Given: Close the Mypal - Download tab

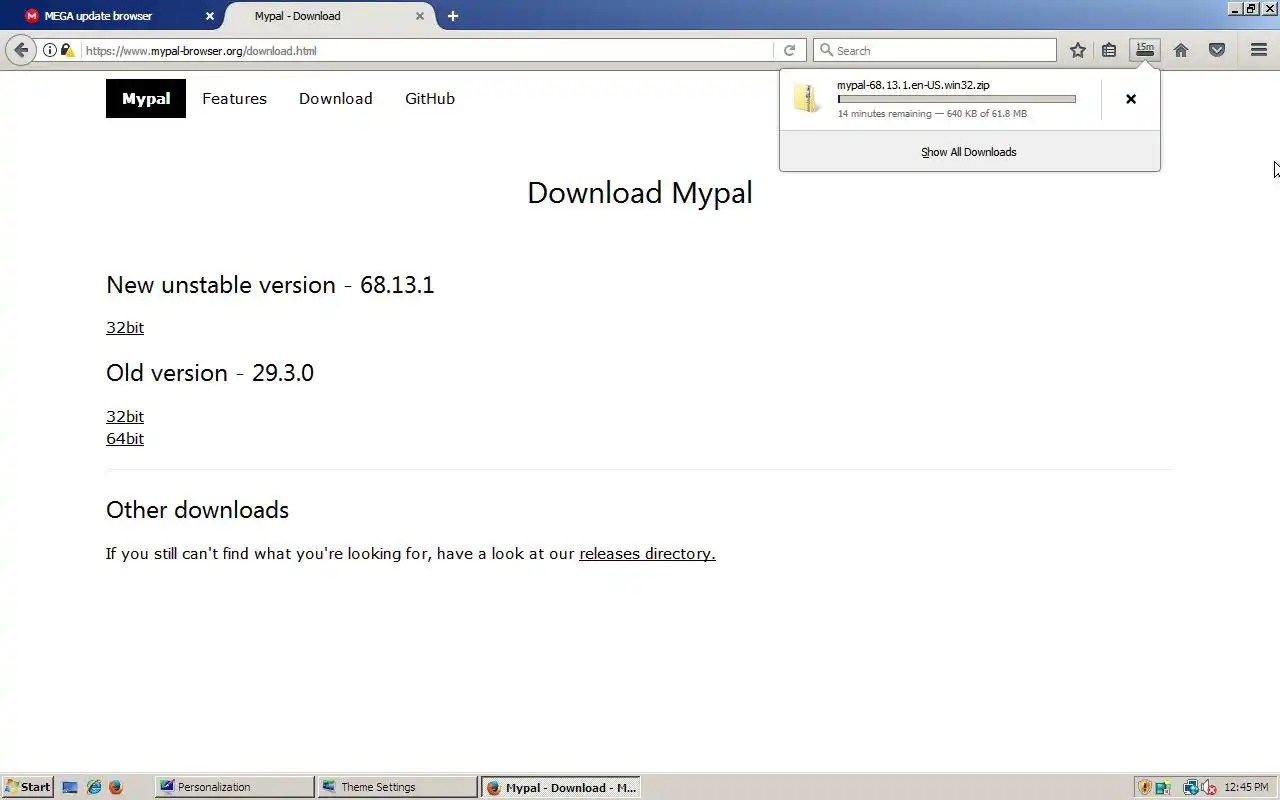Looking at the screenshot, I should 420,16.
